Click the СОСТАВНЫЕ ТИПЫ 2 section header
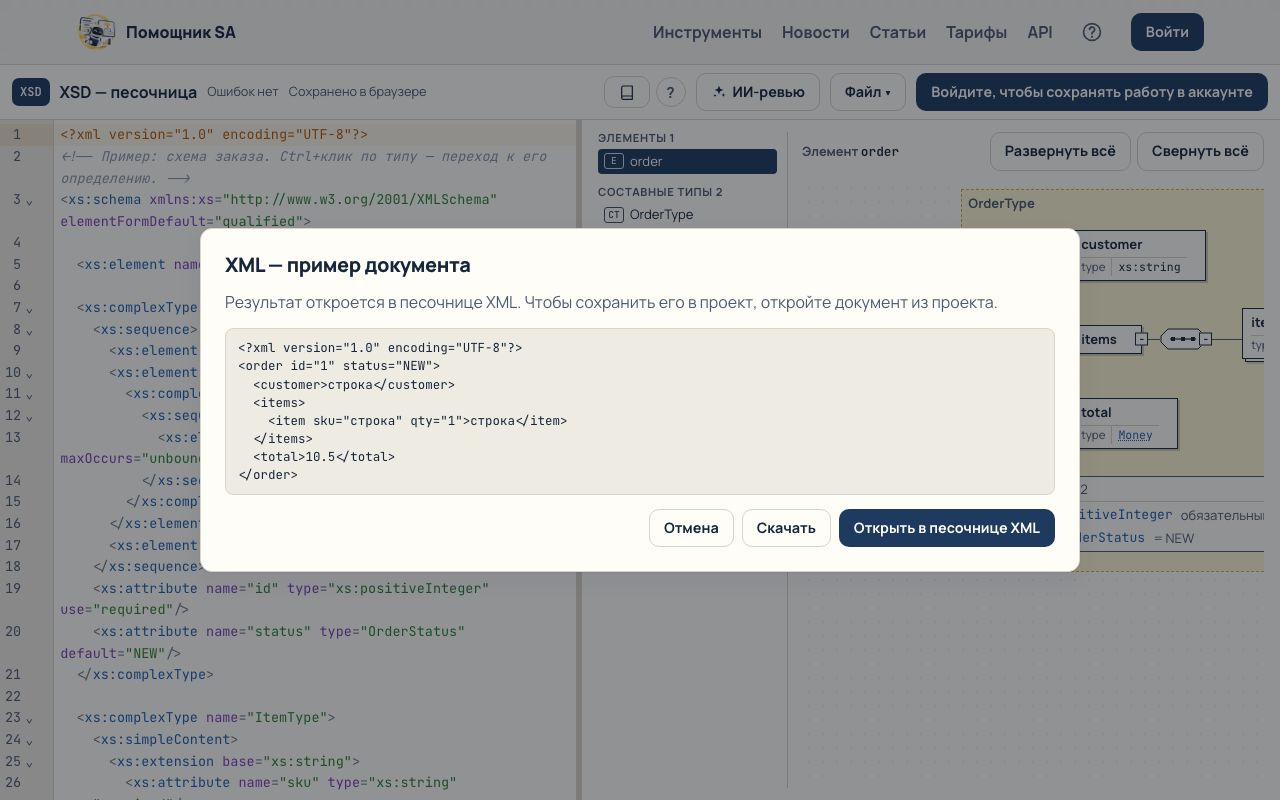 tap(660, 192)
